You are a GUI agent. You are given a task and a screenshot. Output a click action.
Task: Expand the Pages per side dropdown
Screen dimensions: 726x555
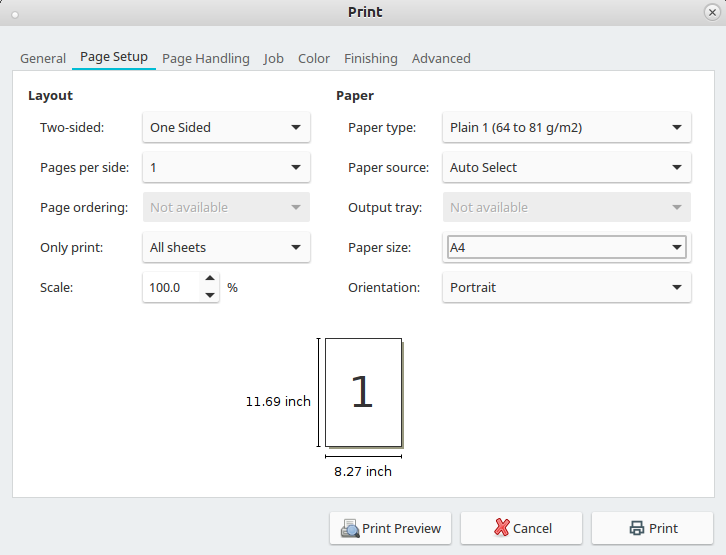(x=226, y=167)
